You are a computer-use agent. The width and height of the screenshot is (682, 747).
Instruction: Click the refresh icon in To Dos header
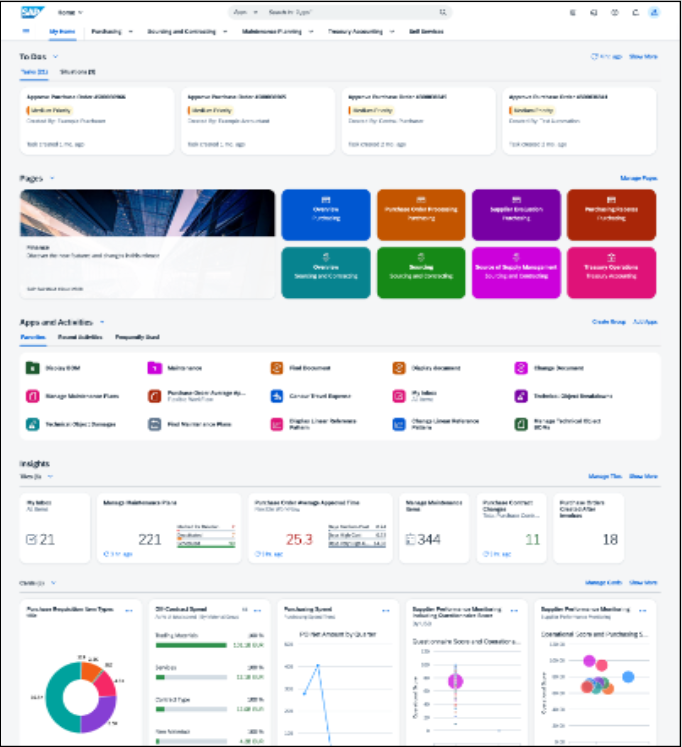594,56
